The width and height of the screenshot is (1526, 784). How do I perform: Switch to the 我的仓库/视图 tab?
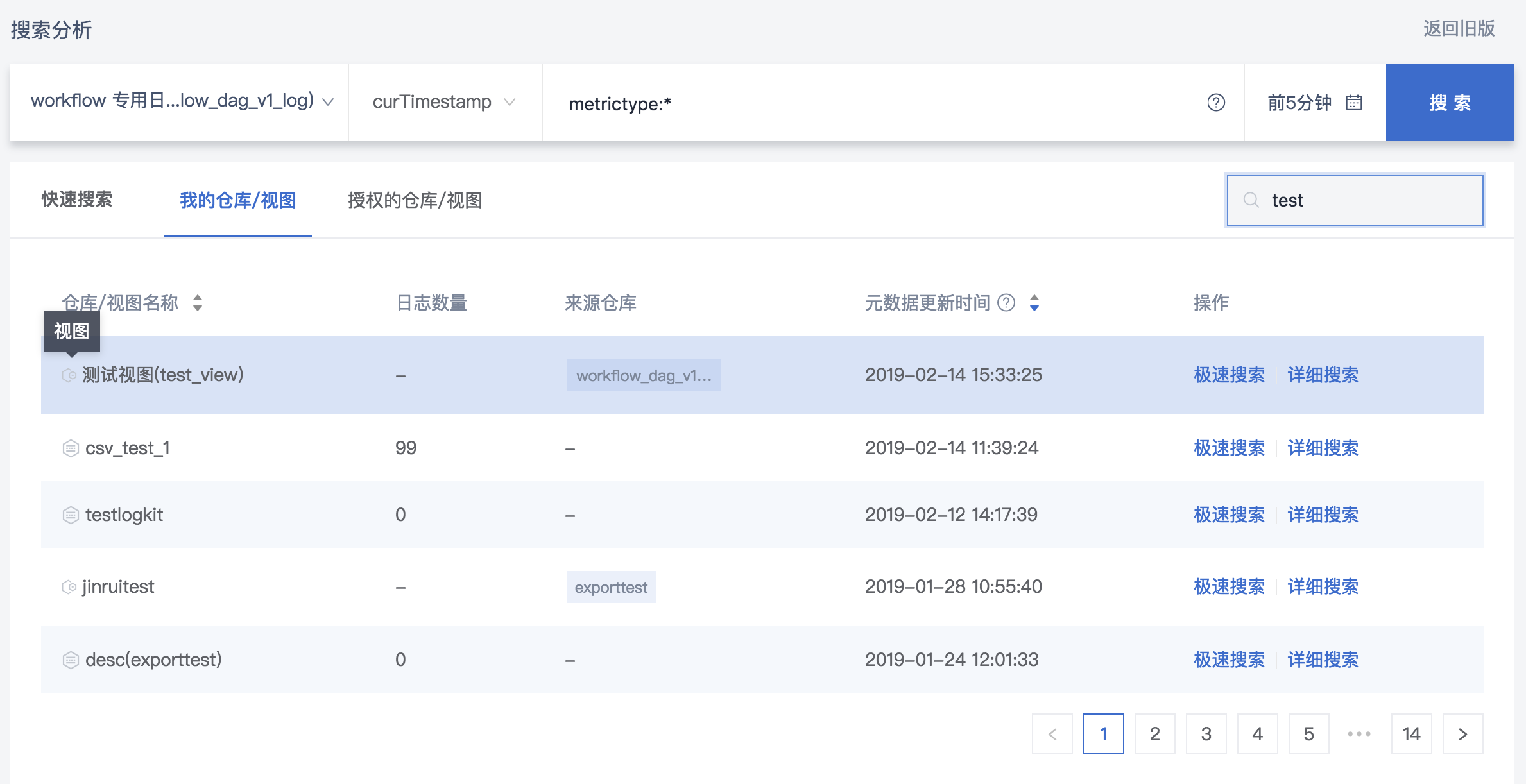(x=238, y=200)
